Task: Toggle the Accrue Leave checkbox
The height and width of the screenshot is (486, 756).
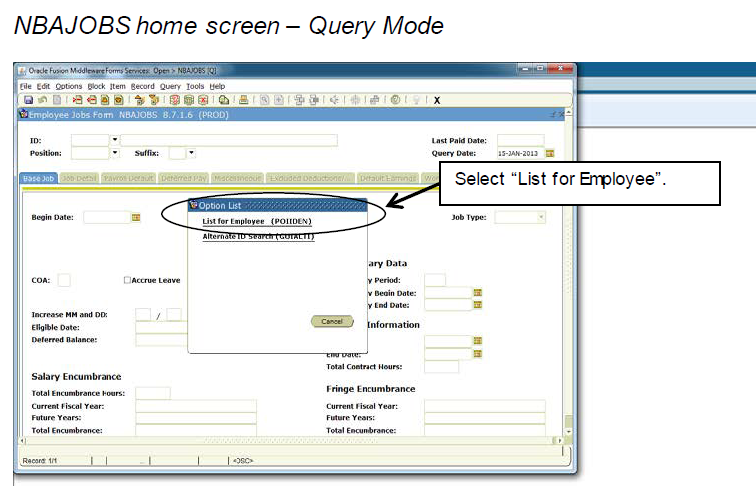Action: point(127,281)
